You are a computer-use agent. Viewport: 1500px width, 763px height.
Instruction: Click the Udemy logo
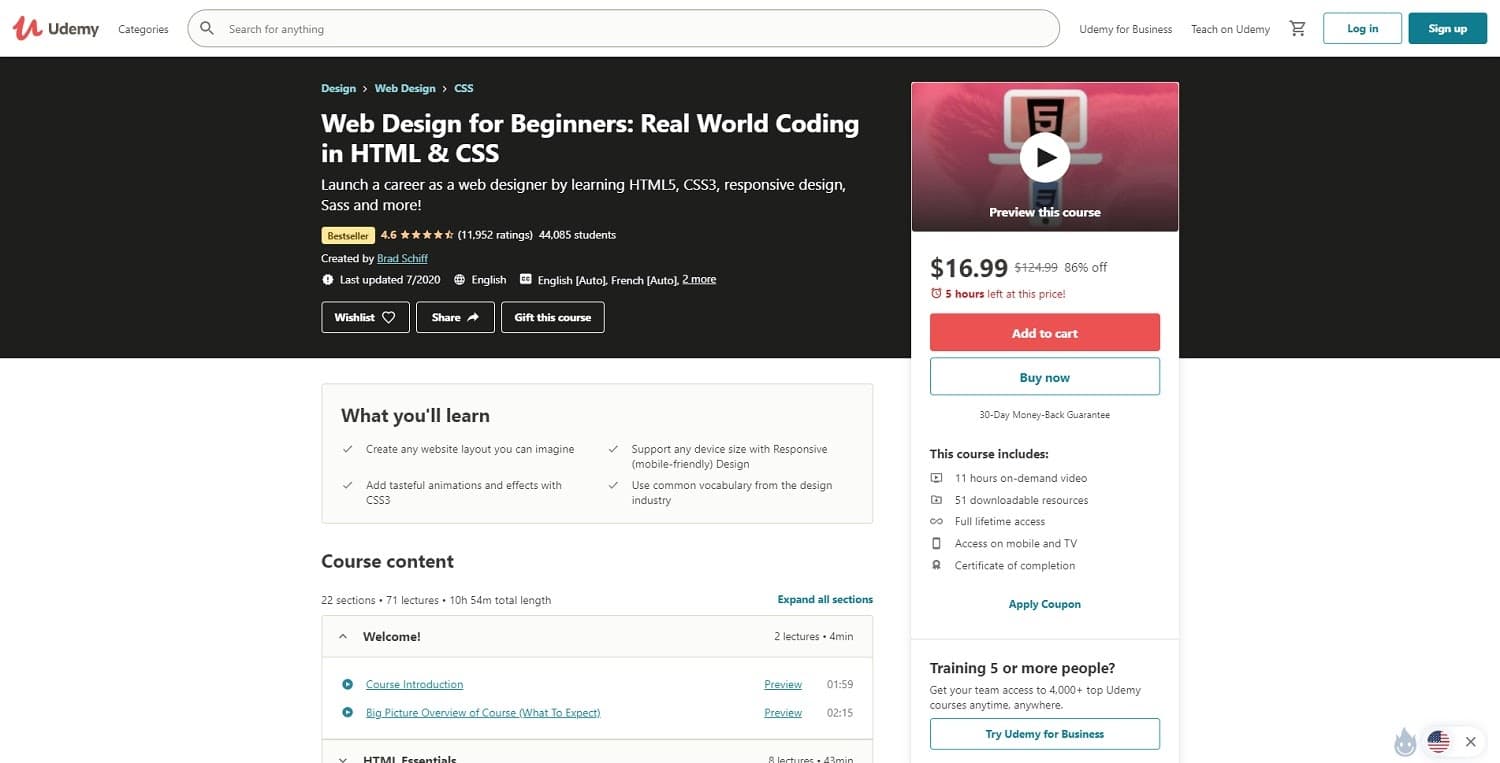55,28
